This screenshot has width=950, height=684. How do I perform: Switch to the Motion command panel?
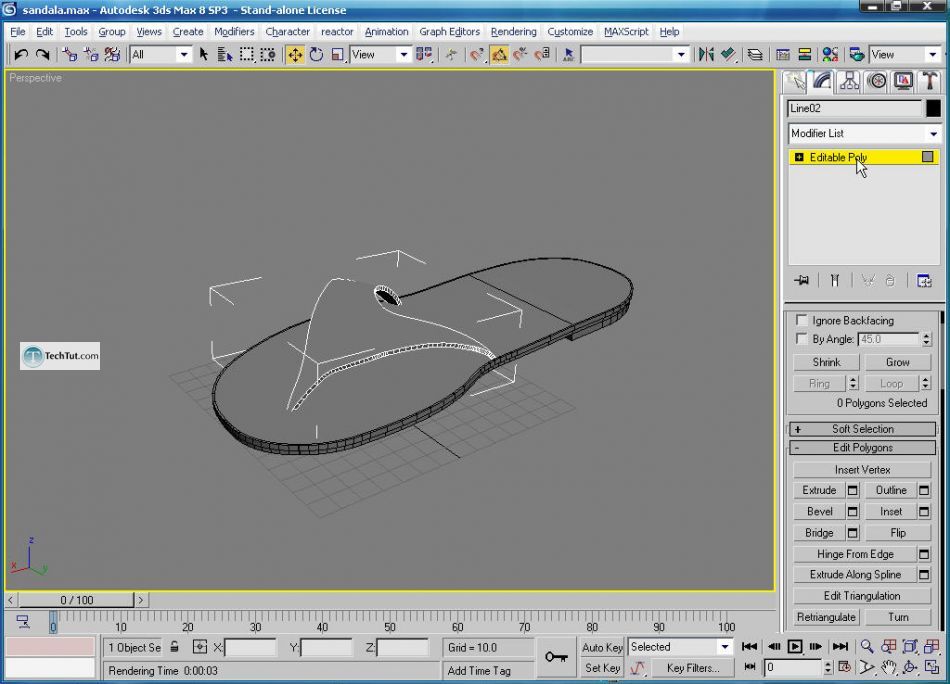877,82
